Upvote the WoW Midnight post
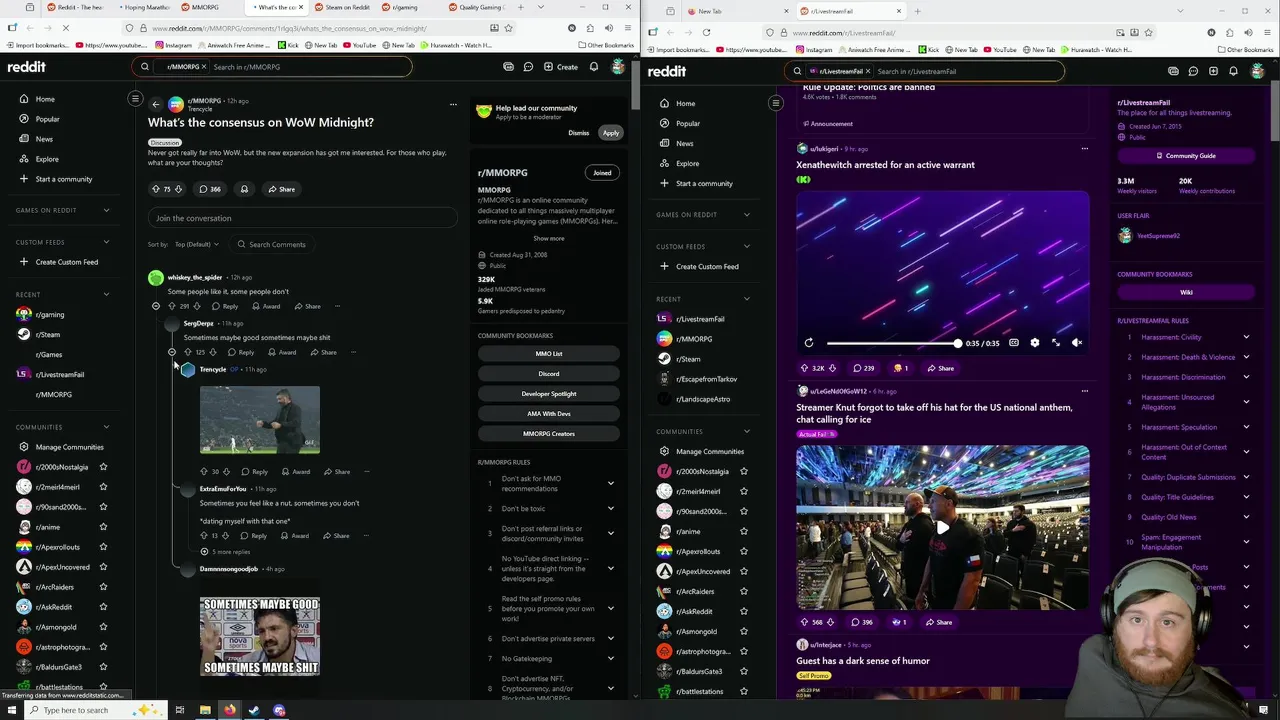Image resolution: width=1280 pixels, height=720 pixels. point(155,189)
